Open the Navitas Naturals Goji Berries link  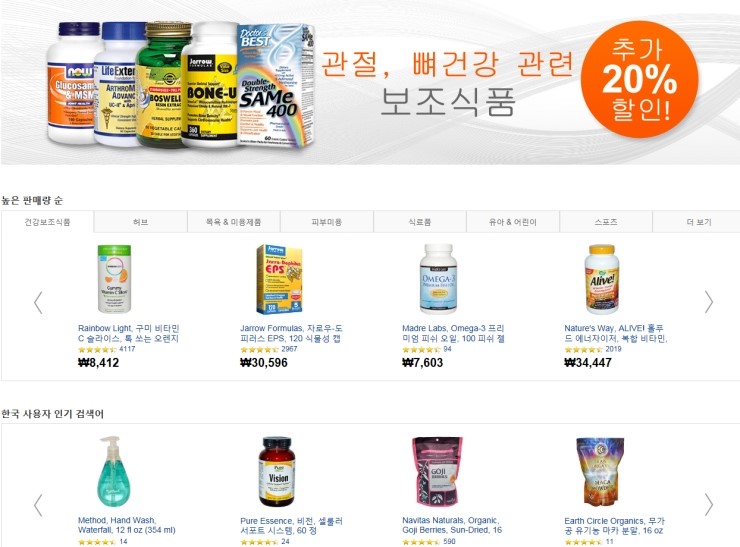(452, 525)
